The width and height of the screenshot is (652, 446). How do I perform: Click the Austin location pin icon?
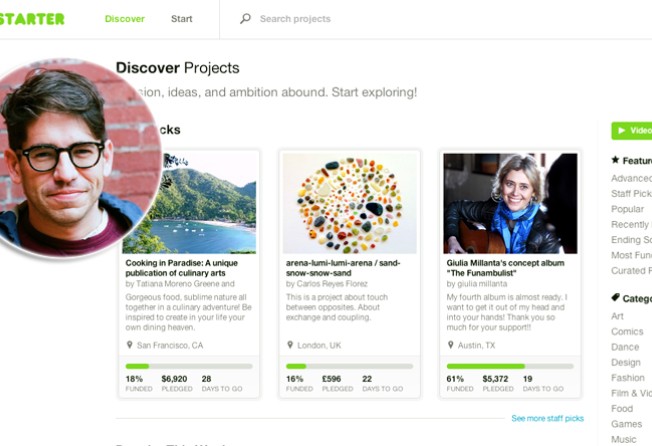tap(451, 345)
